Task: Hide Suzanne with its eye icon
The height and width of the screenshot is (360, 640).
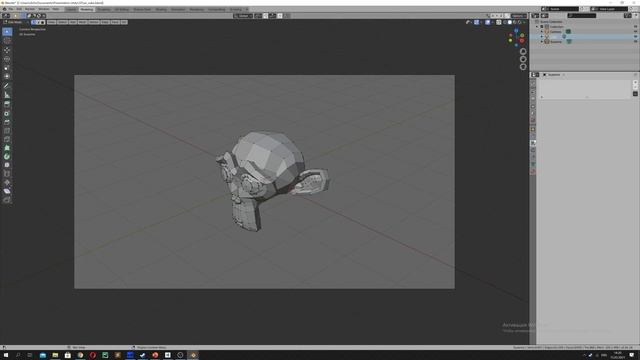Action: (635, 41)
